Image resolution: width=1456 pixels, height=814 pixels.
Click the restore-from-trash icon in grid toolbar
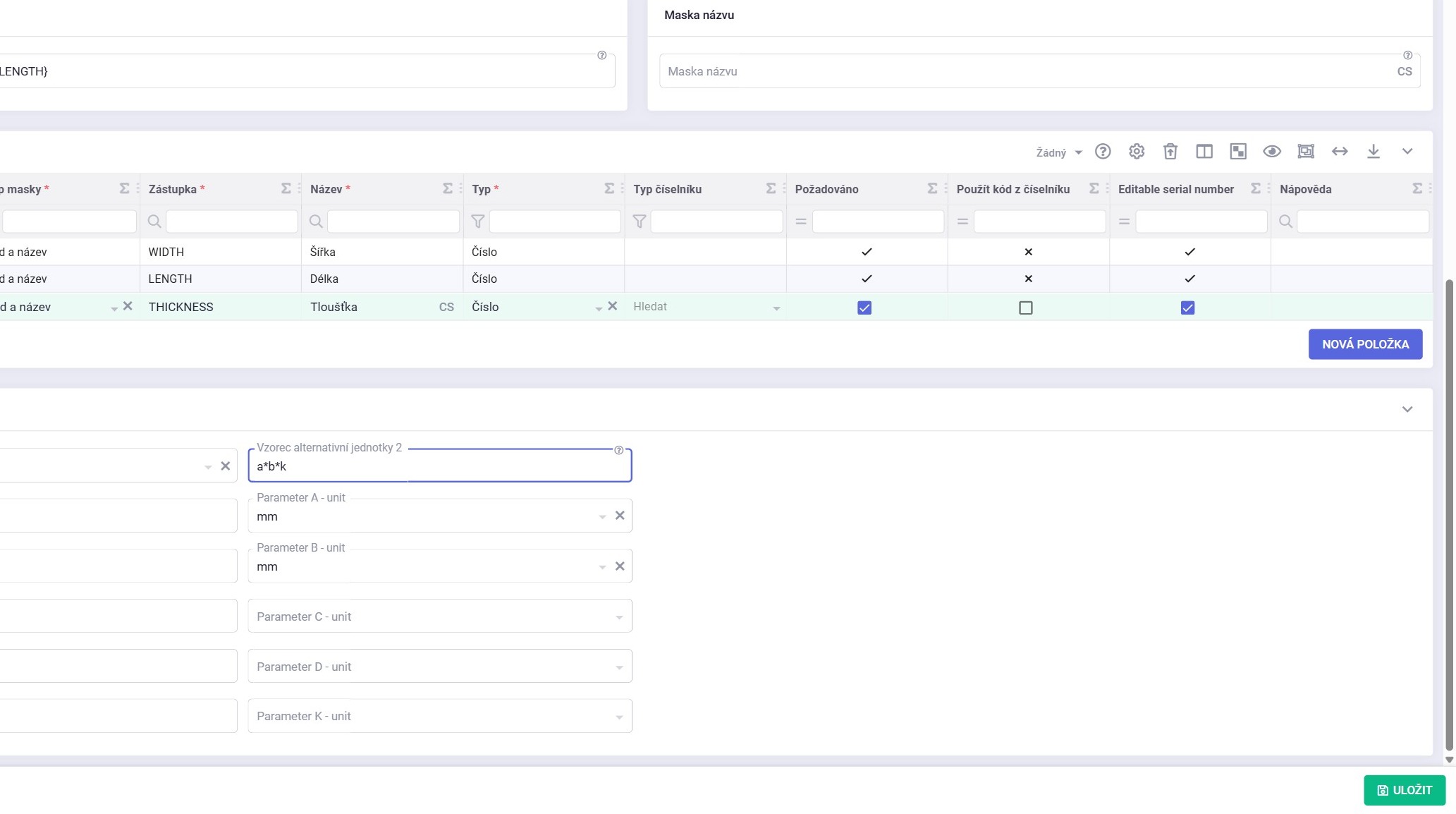[x=1170, y=152]
